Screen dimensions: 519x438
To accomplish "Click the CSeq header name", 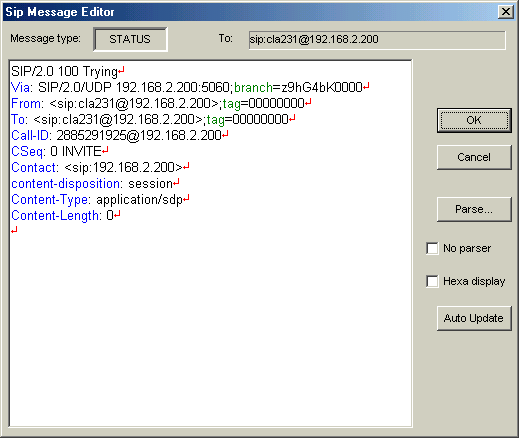I will click(27, 151).
